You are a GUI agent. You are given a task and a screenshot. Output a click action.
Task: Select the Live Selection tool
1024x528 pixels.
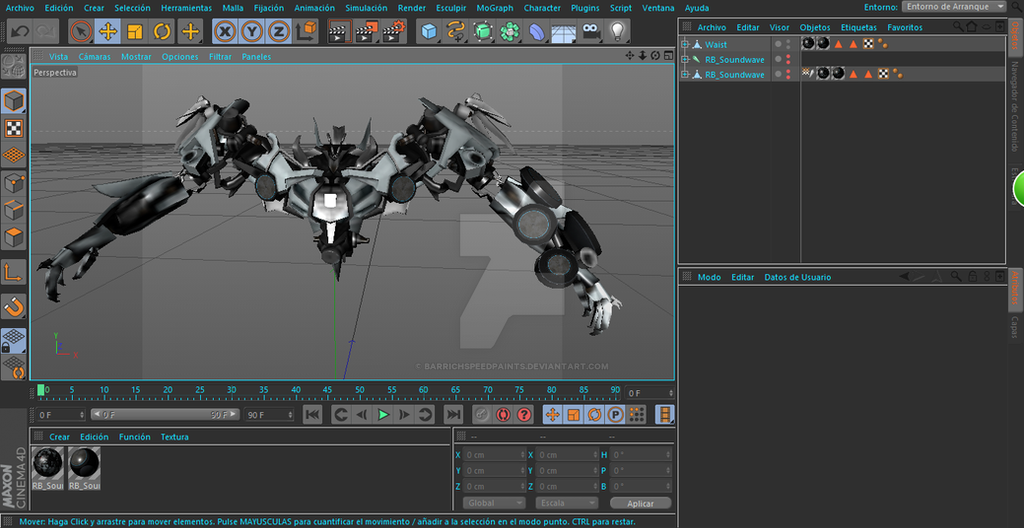pyautogui.click(x=80, y=31)
